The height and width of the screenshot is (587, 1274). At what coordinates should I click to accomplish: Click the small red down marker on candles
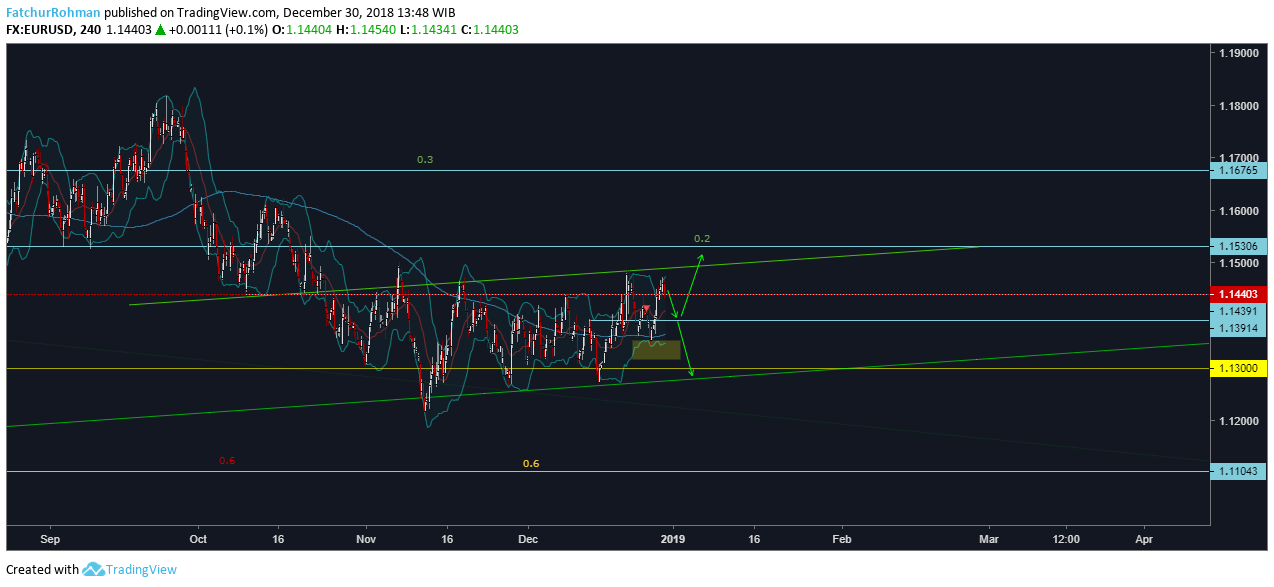[646, 308]
